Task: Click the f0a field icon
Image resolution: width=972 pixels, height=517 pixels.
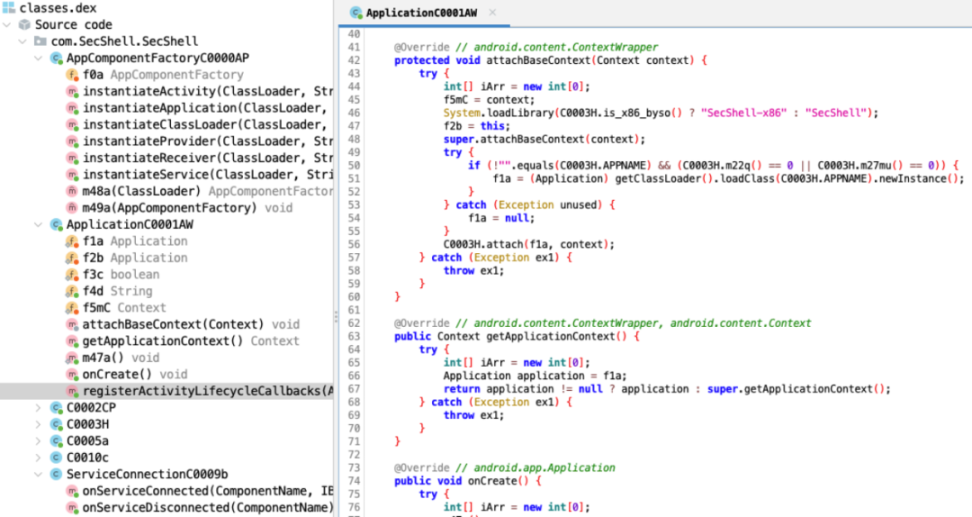Action: pyautogui.click(x=72, y=75)
